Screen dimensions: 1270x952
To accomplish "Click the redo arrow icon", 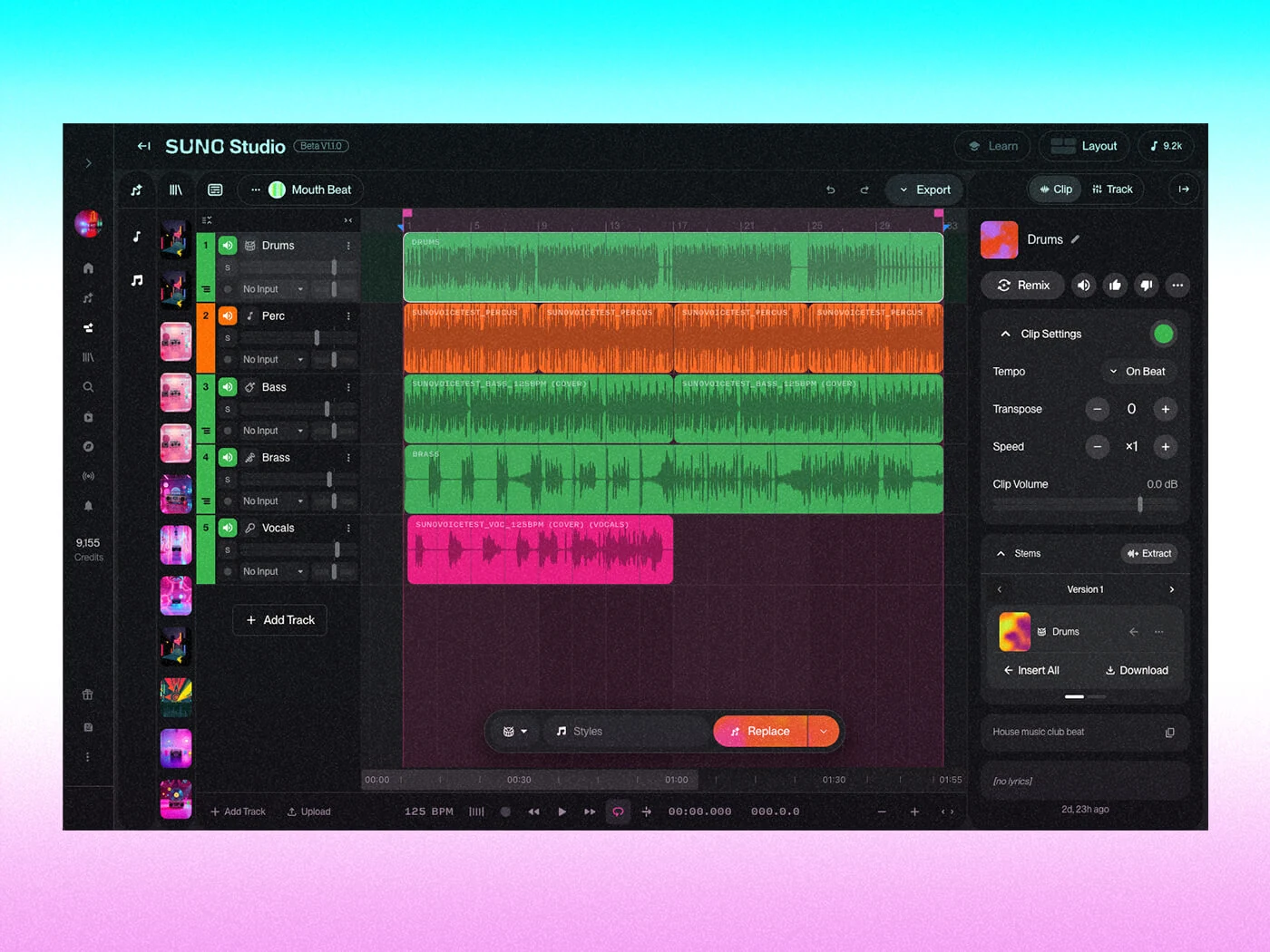I will click(864, 189).
